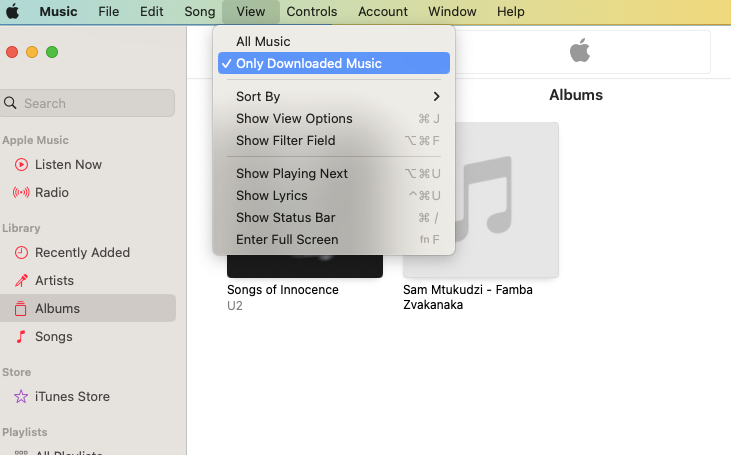Open Songs of Innocence album cover
Viewport: 731px width, 455px height.
click(x=305, y=266)
